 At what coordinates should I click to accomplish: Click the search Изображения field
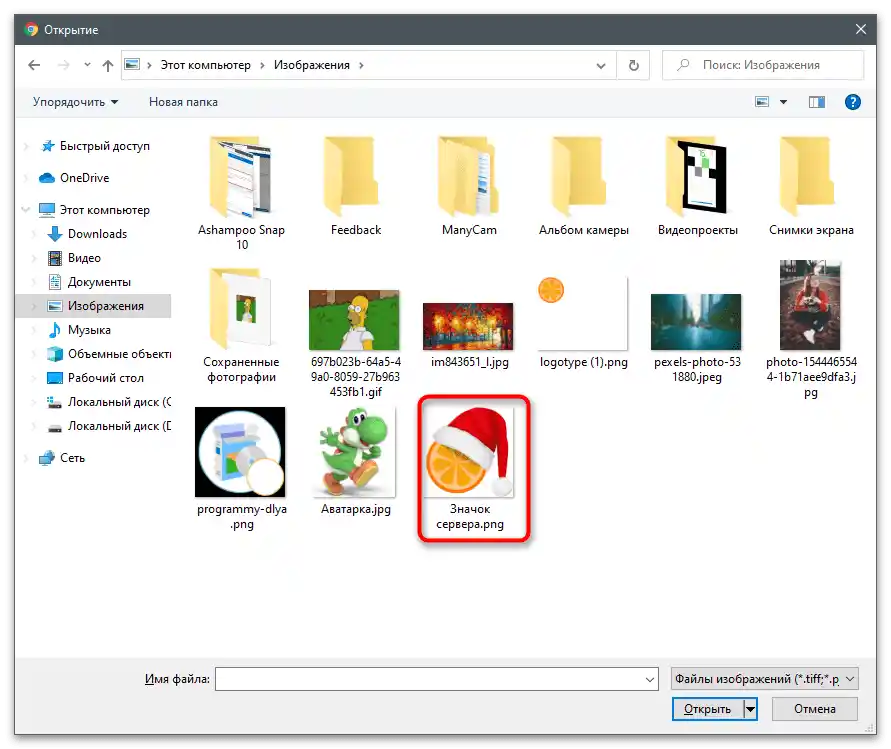[763, 65]
